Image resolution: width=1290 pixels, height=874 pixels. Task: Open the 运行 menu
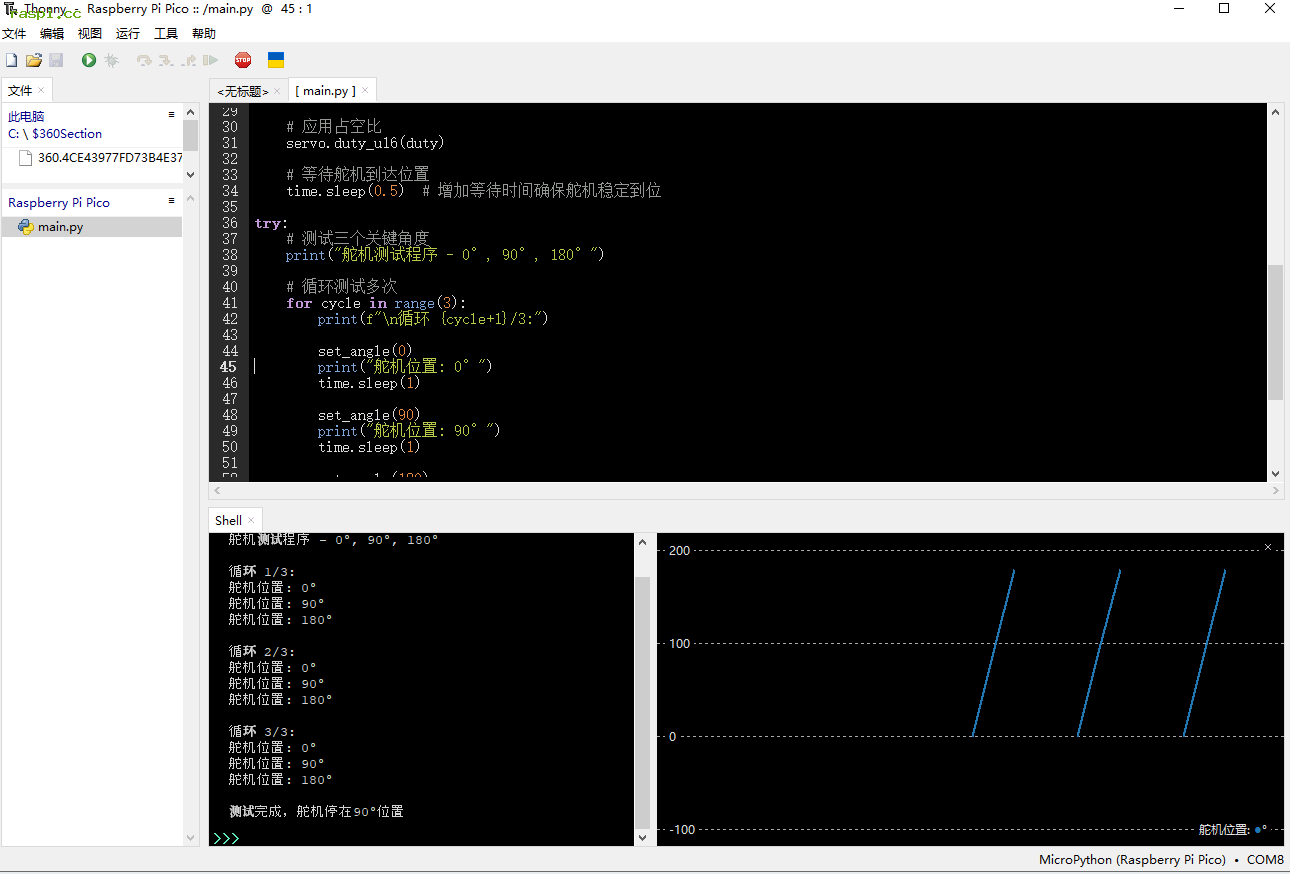128,33
